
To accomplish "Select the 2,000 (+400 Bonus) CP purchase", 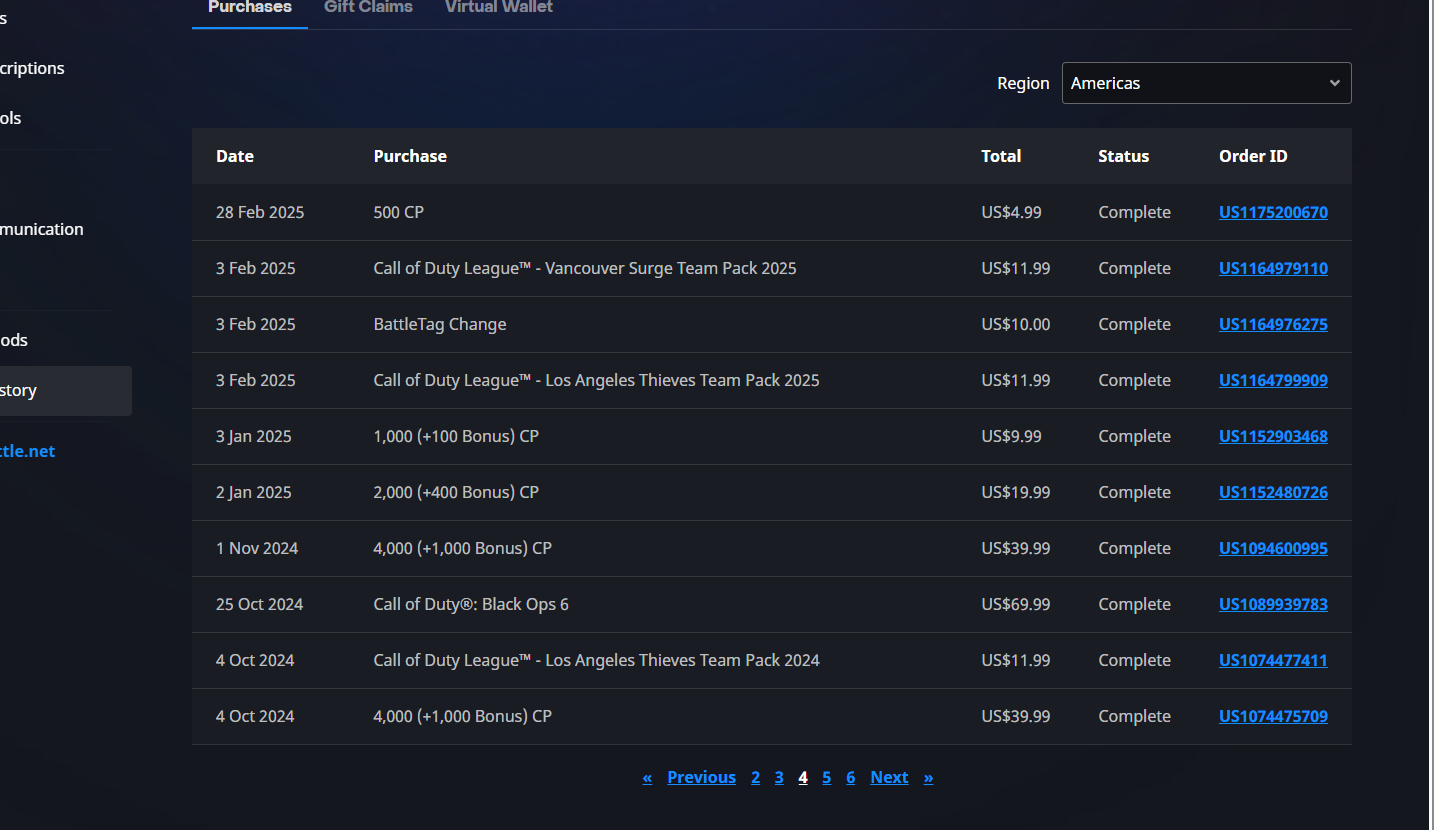I will tap(456, 492).
